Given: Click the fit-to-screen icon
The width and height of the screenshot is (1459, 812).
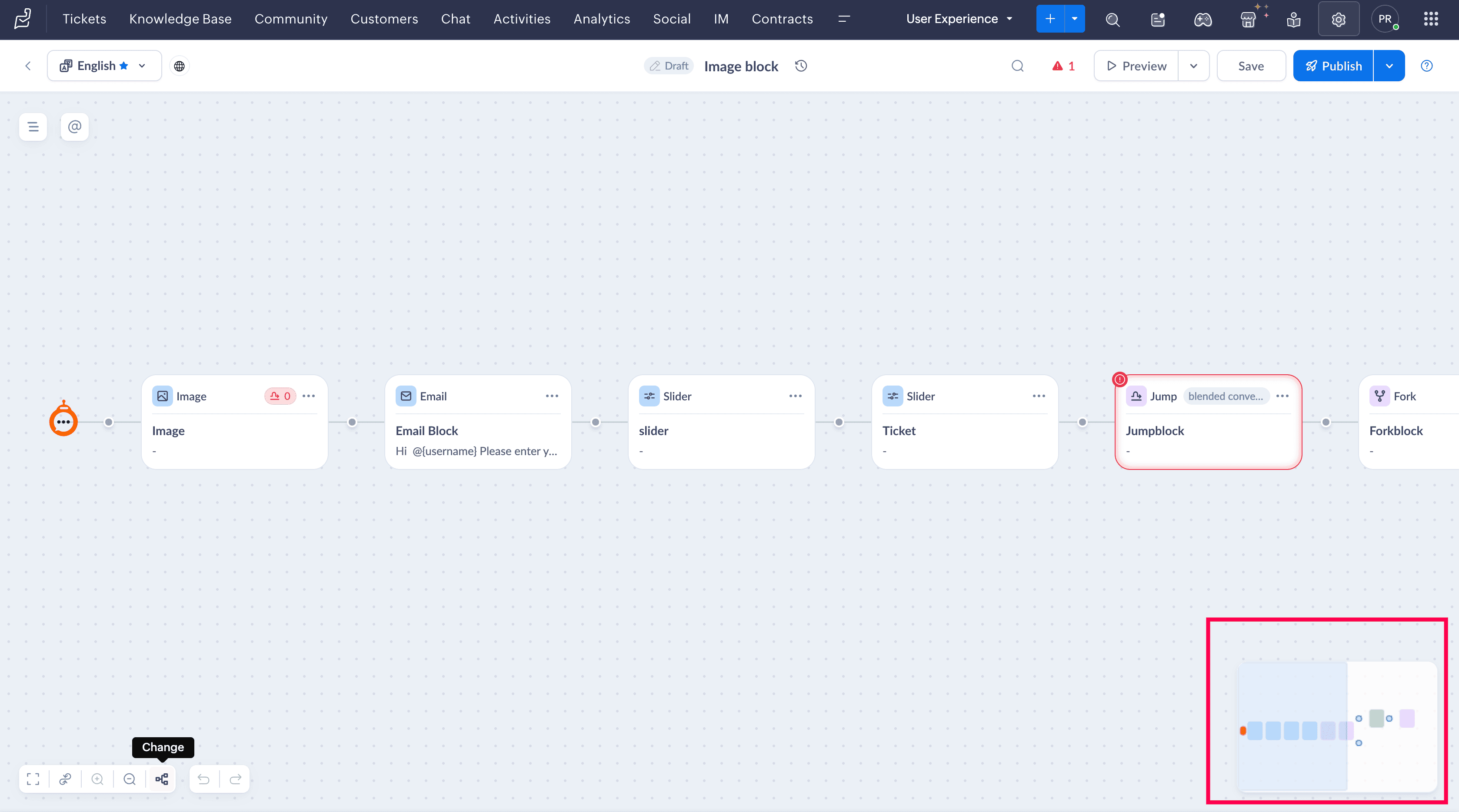Looking at the screenshot, I should click(x=33, y=779).
